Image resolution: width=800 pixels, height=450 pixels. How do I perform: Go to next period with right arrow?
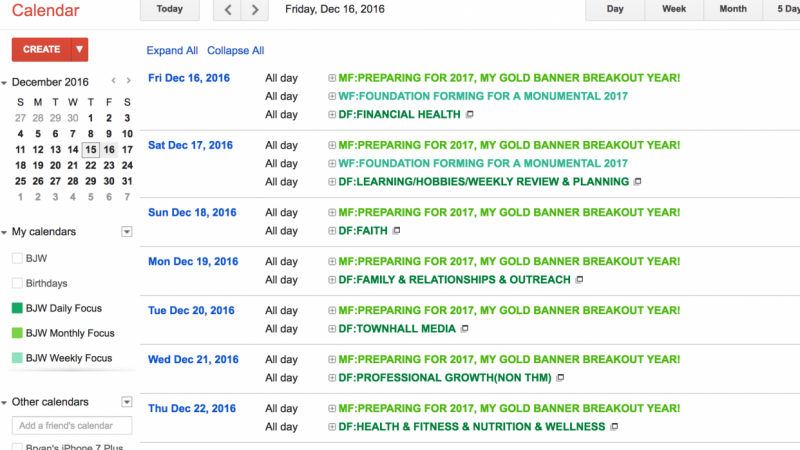255,10
